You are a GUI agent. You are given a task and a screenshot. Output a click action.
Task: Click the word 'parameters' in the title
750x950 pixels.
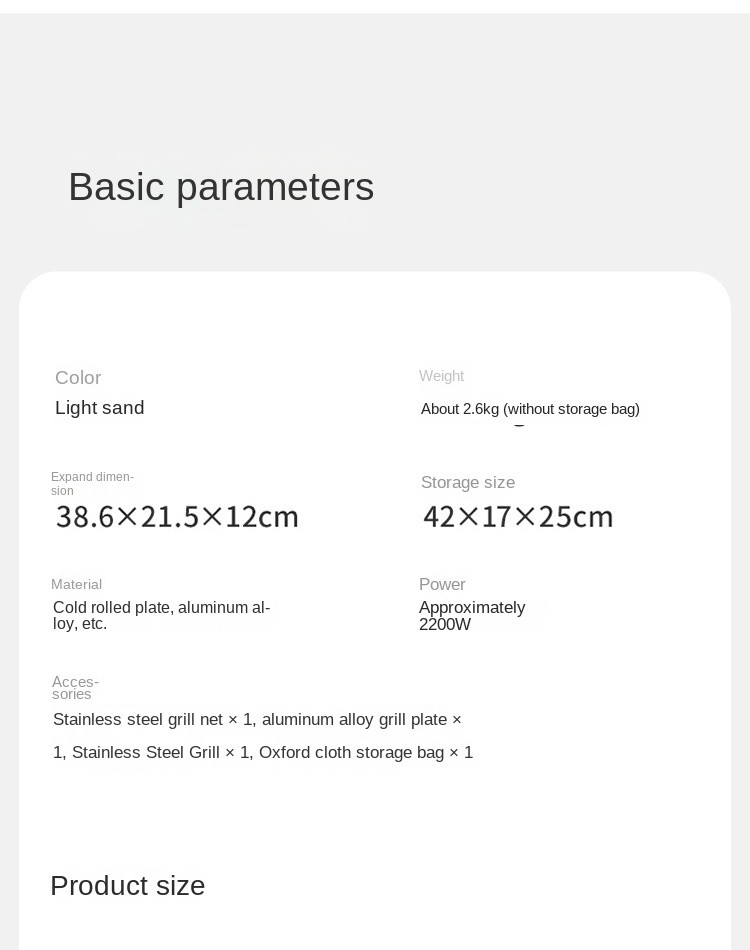[x=275, y=188]
